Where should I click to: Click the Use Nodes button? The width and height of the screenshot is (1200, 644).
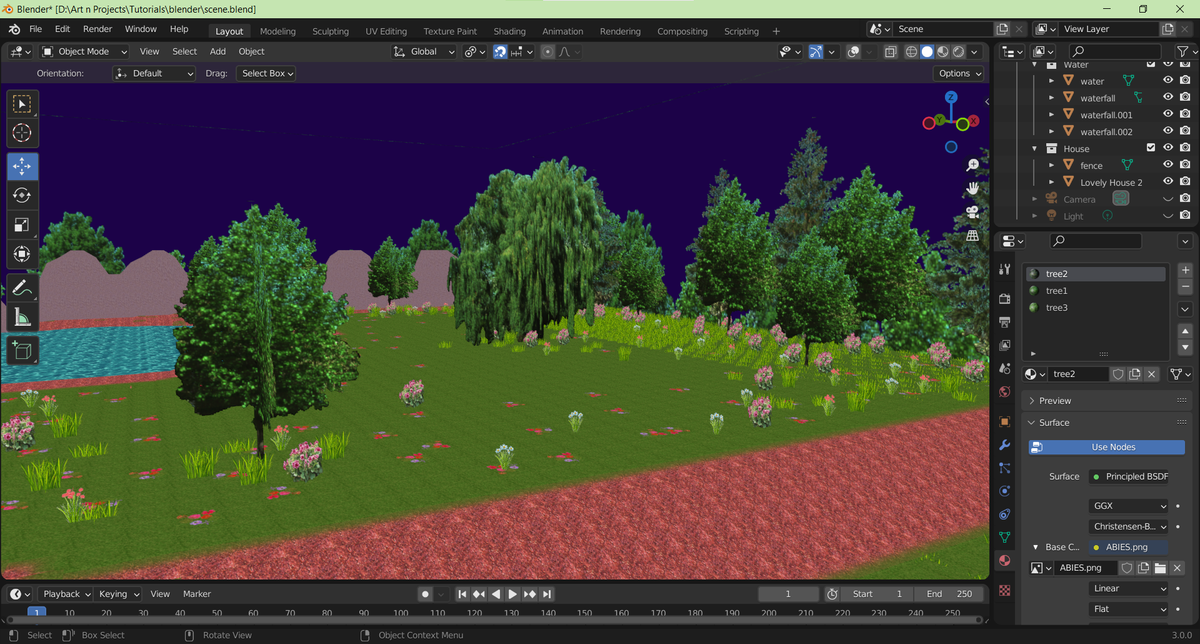[x=1112, y=447]
